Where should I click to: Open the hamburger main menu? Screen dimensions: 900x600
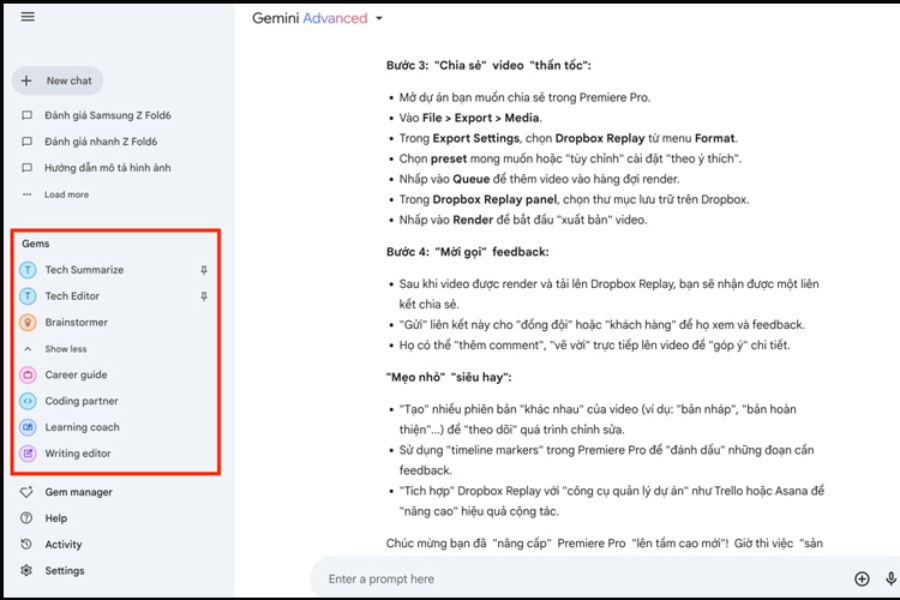[28, 17]
